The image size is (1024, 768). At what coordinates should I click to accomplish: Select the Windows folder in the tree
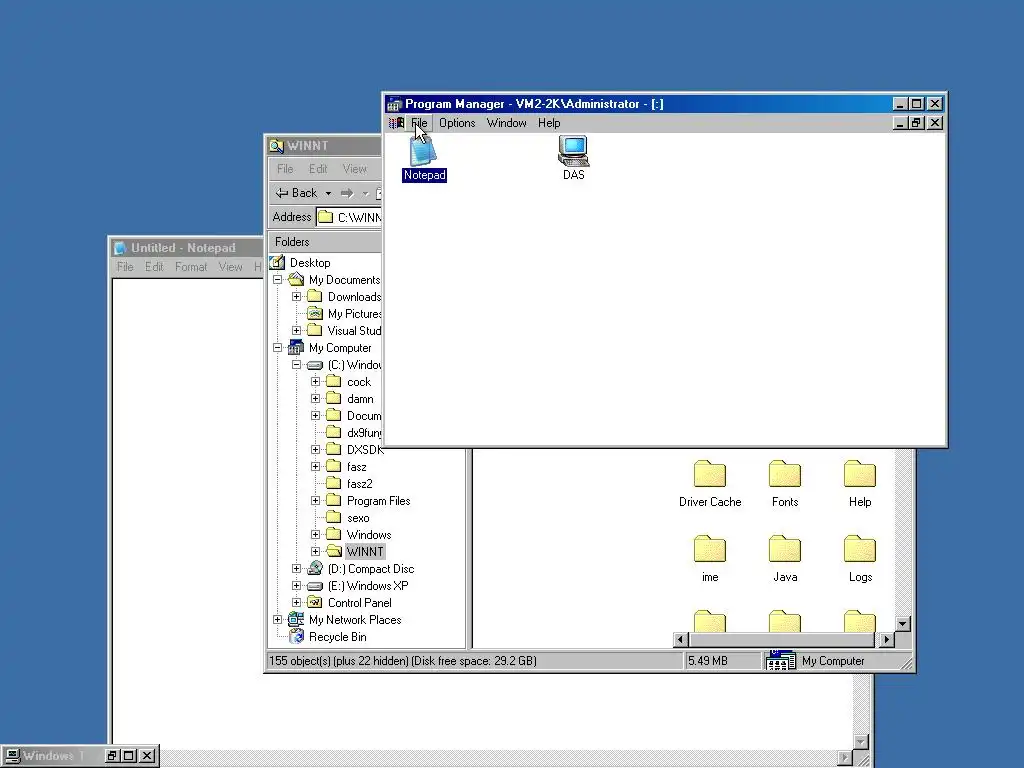coord(368,534)
